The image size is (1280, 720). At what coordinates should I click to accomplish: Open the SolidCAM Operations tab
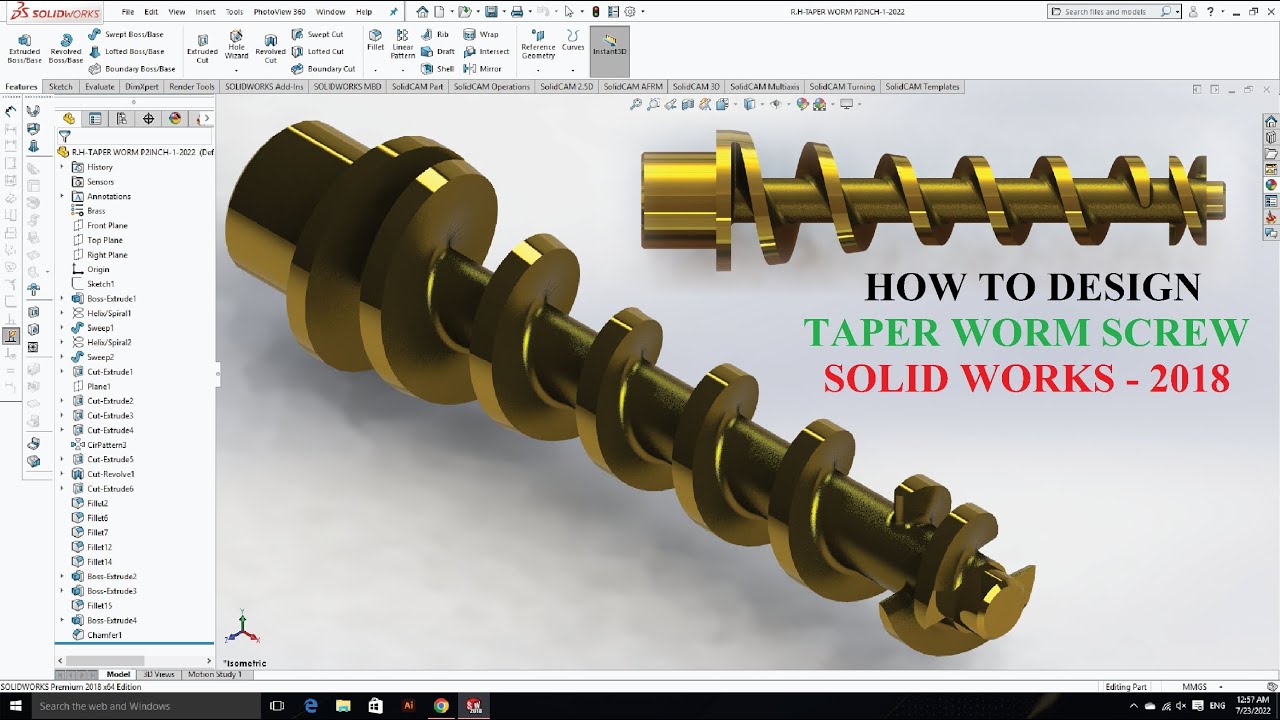tap(492, 87)
